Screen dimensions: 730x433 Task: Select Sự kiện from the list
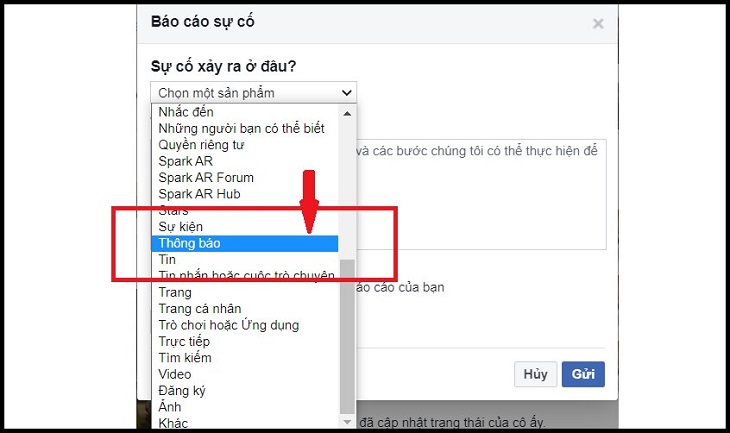point(245,227)
